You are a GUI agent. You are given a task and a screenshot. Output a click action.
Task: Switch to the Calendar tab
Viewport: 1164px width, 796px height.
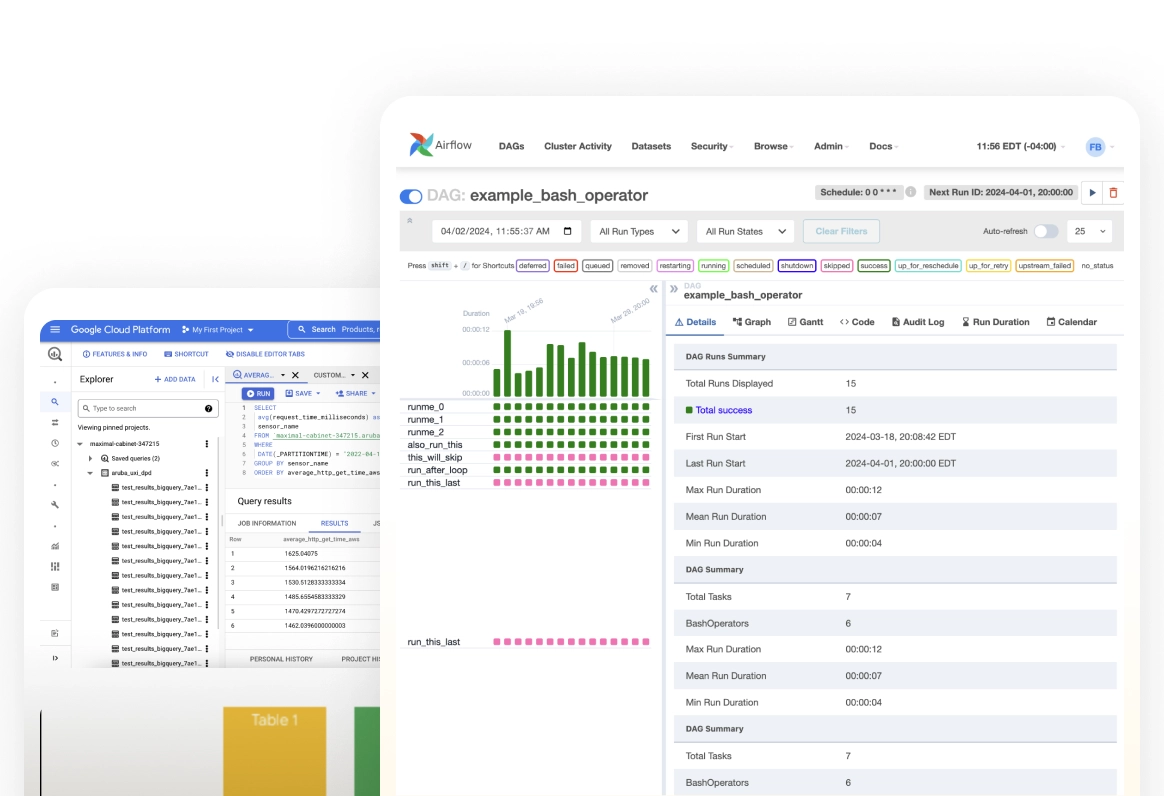point(1071,322)
